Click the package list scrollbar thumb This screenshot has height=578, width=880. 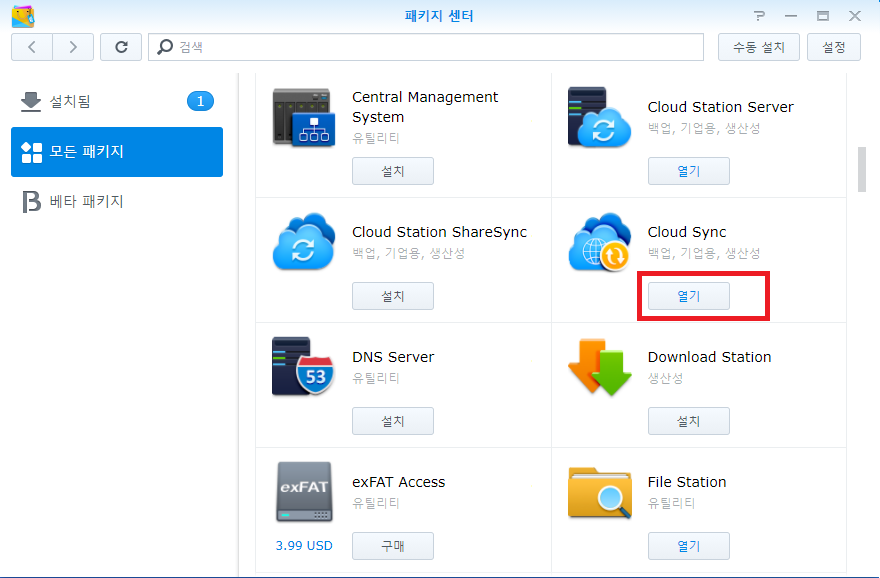point(861,169)
